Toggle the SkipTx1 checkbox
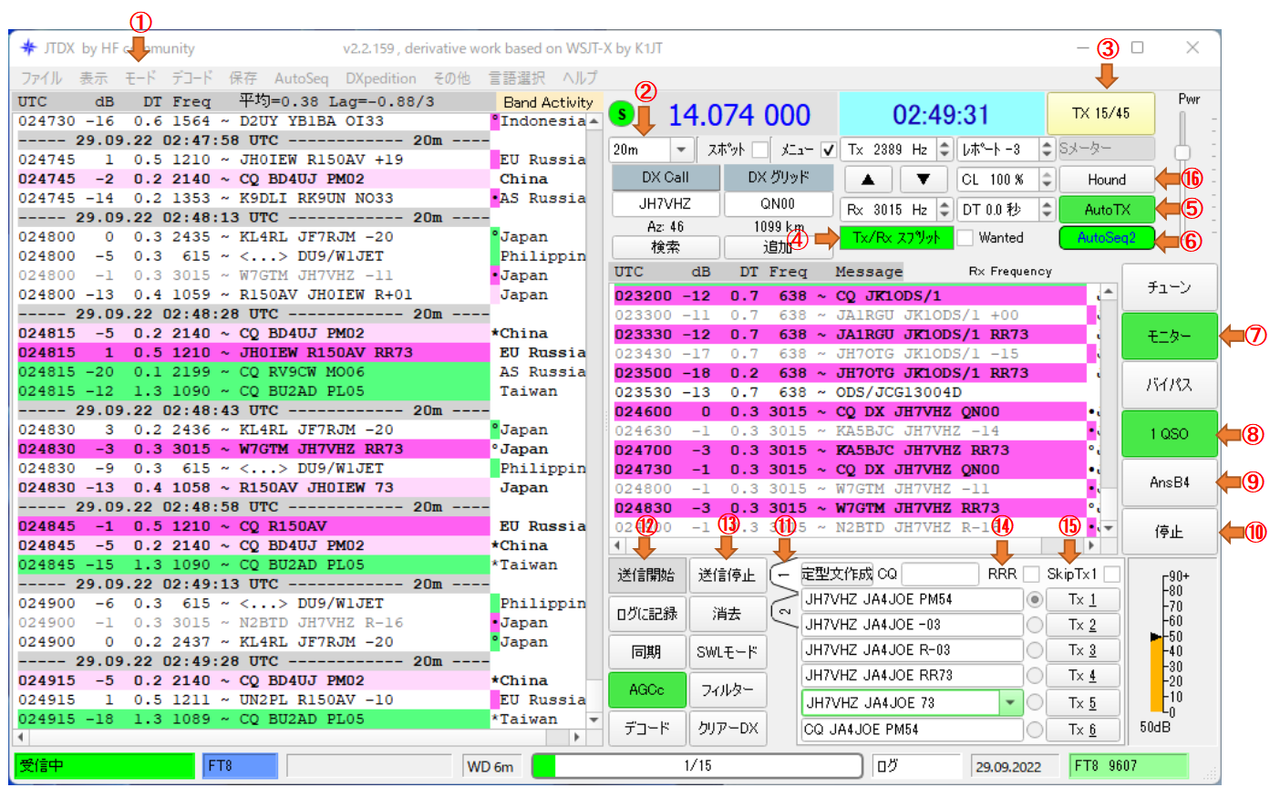 click(1111, 574)
